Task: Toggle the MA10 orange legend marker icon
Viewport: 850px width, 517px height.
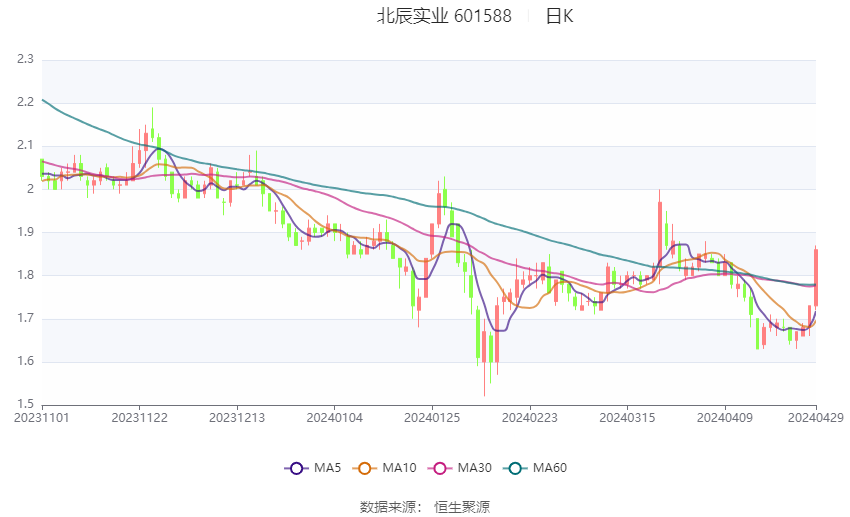Action: pyautogui.click(x=365, y=468)
